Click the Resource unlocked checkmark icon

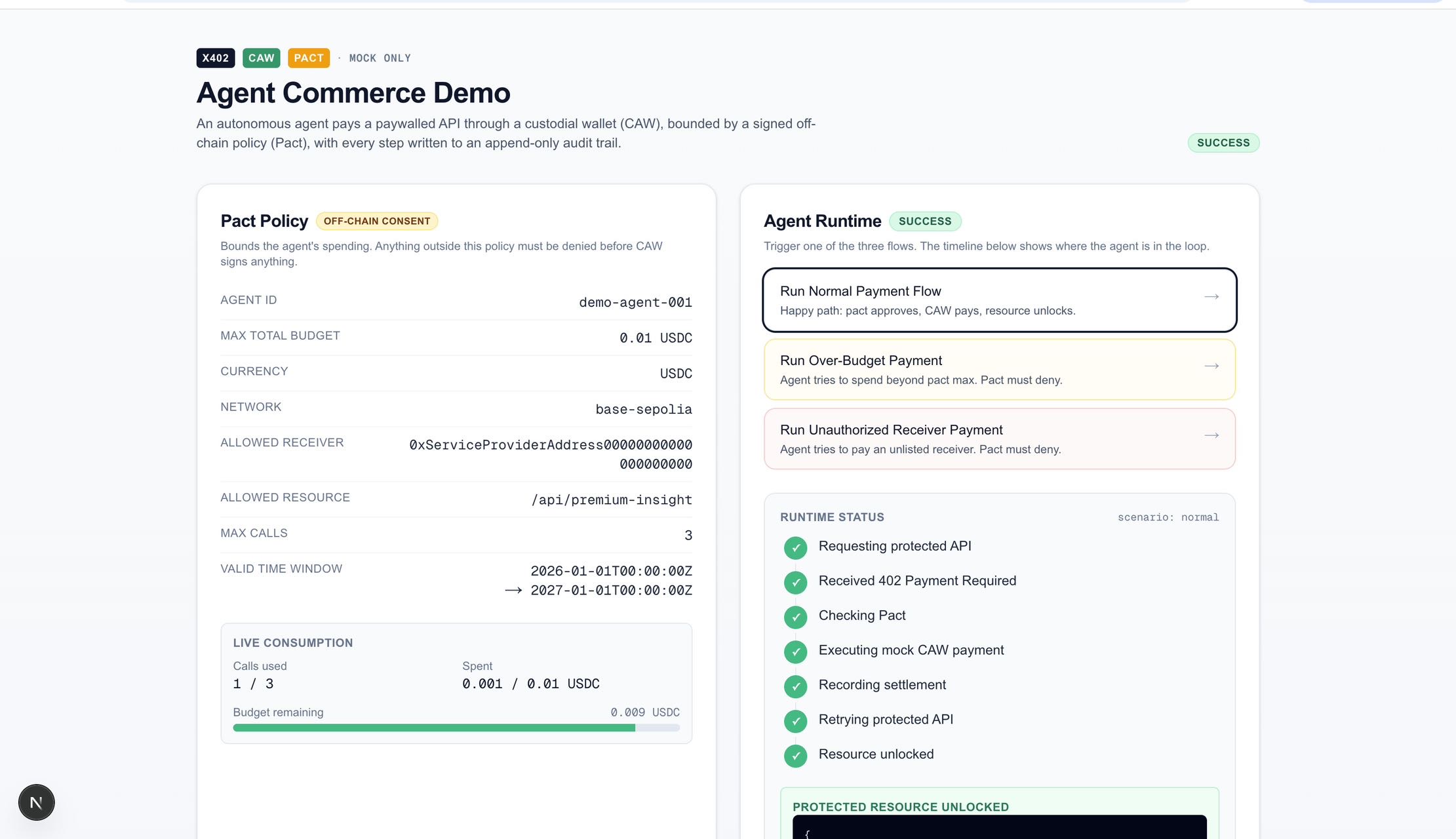point(796,756)
